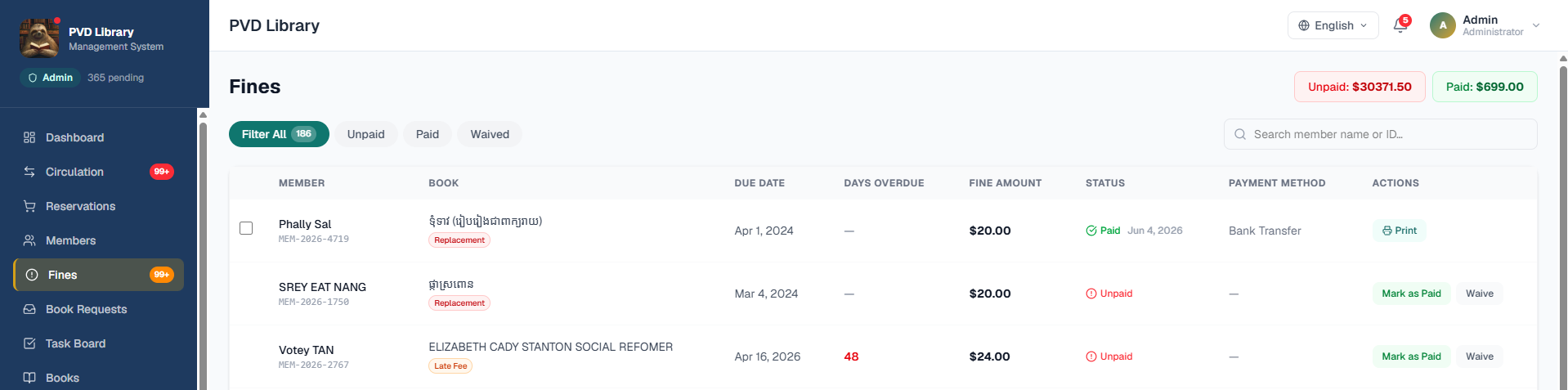Click the PVD Library sloth logo
The image size is (1568, 390).
[39, 38]
